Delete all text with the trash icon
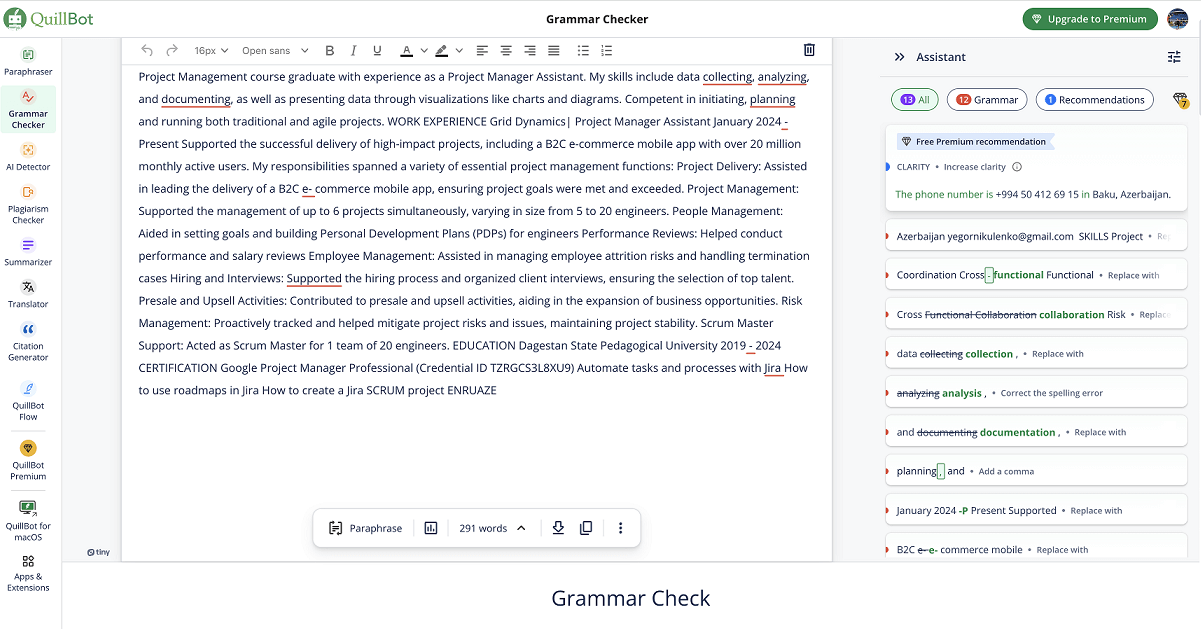1201x629 pixels. (x=809, y=50)
